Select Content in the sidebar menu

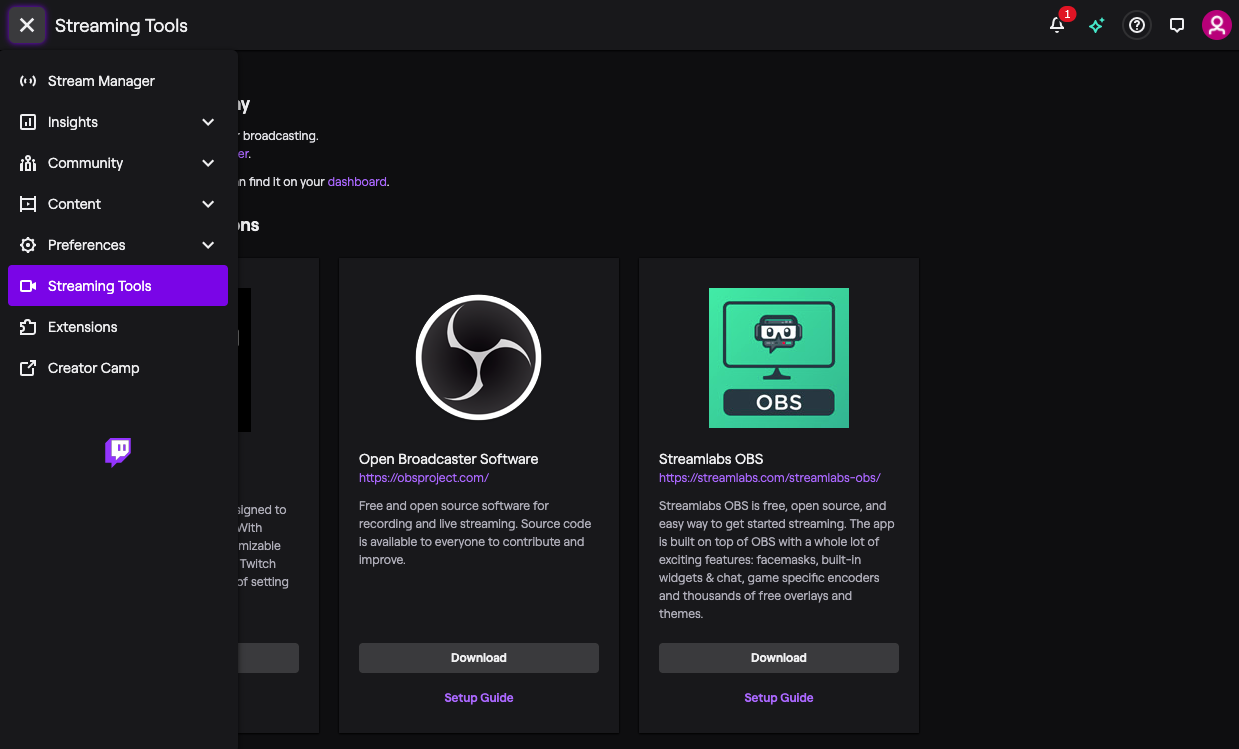tap(118, 204)
